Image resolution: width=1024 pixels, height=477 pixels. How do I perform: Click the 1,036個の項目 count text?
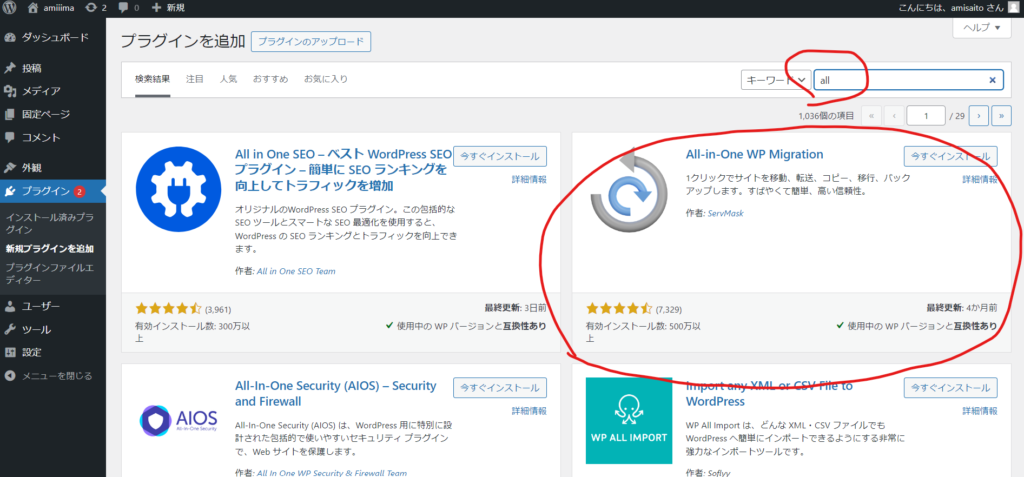[826, 116]
